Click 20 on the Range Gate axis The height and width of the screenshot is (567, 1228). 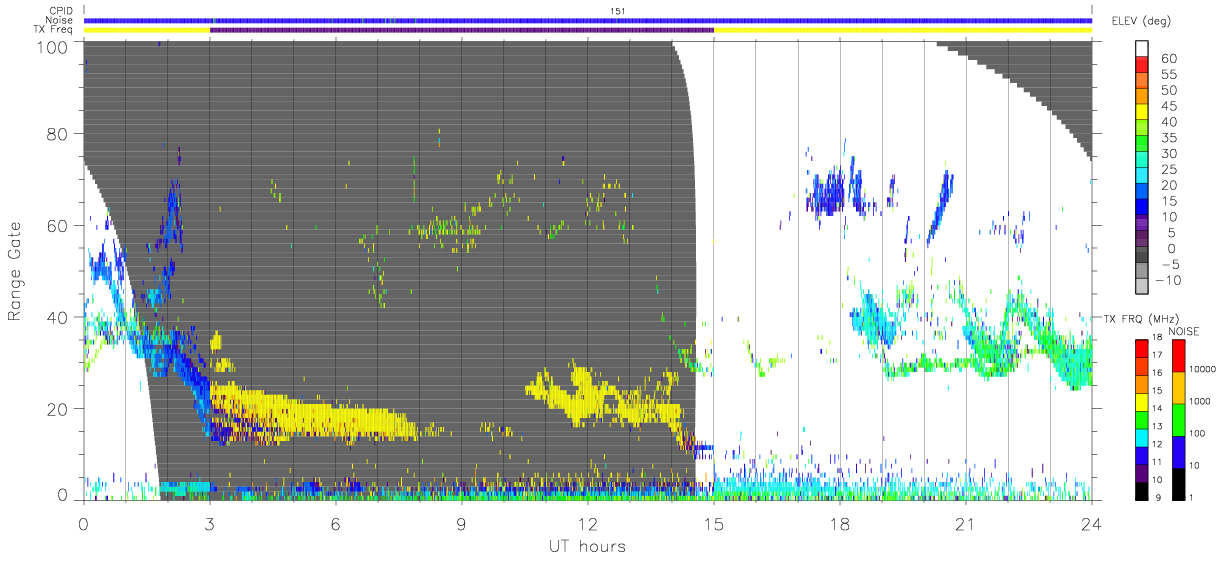56,410
